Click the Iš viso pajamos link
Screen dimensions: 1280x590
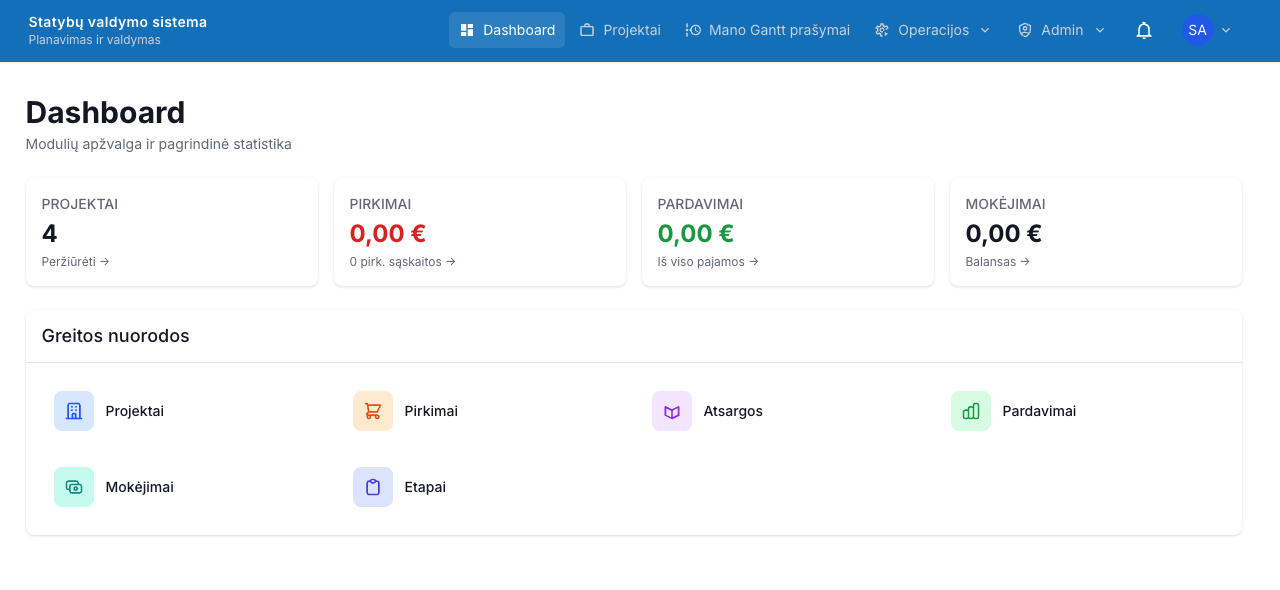(708, 262)
